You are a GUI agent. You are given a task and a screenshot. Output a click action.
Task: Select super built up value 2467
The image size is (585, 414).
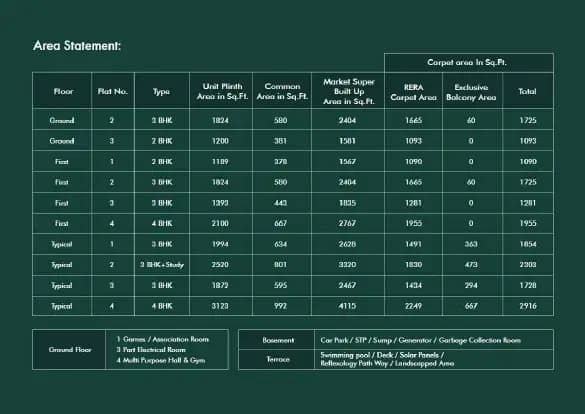pos(347,285)
